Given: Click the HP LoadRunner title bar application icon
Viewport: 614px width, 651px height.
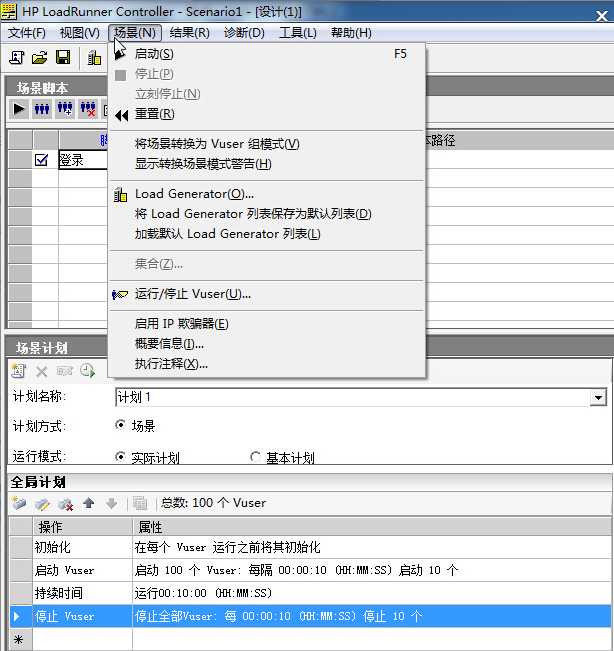Looking at the screenshot, I should coord(8,11).
